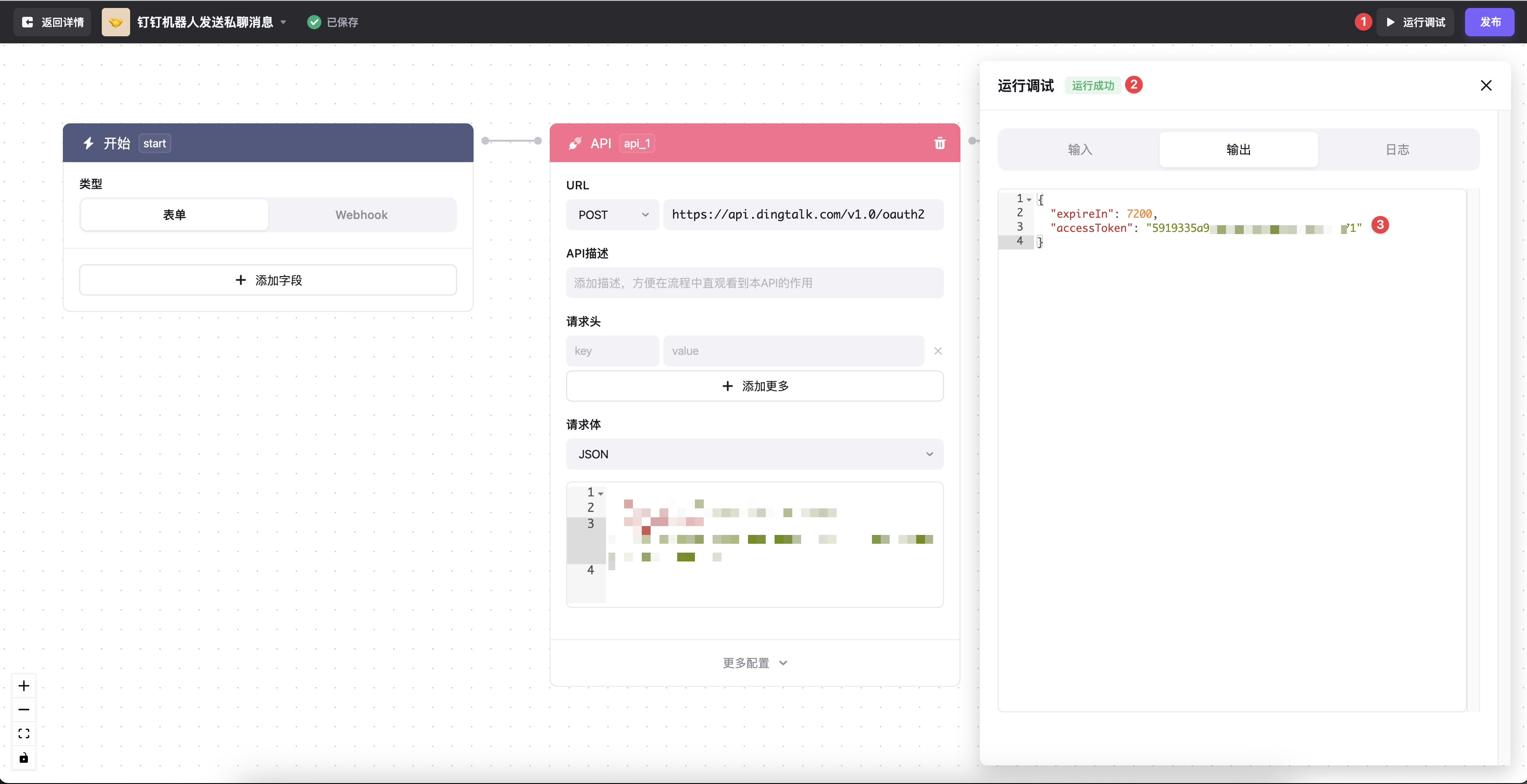1527x784 pixels.
Task: Toggle the canvas lock icon
Action: pyautogui.click(x=24, y=758)
